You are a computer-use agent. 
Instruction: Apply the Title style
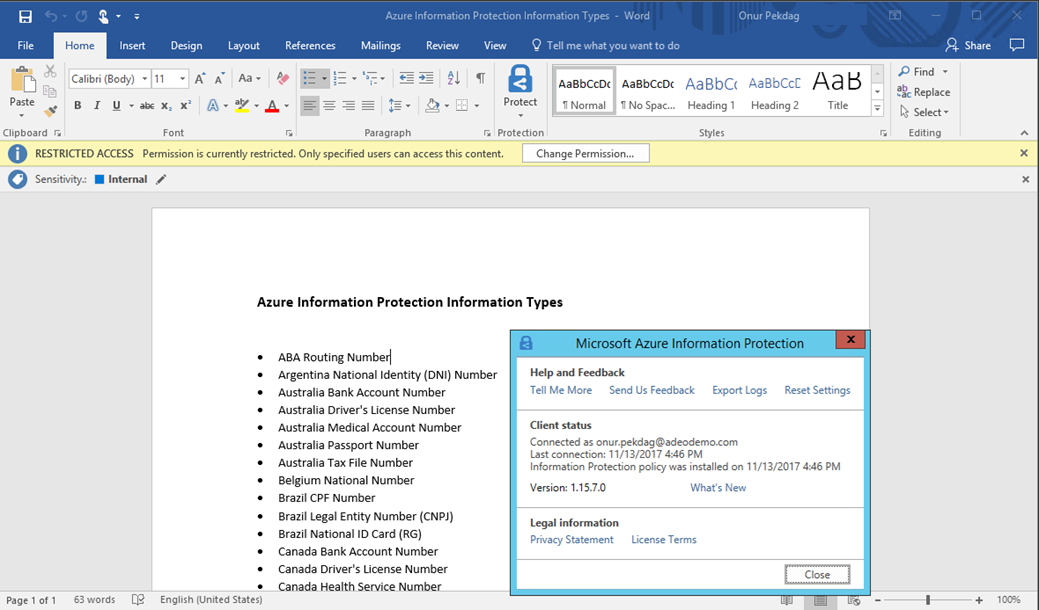[838, 91]
